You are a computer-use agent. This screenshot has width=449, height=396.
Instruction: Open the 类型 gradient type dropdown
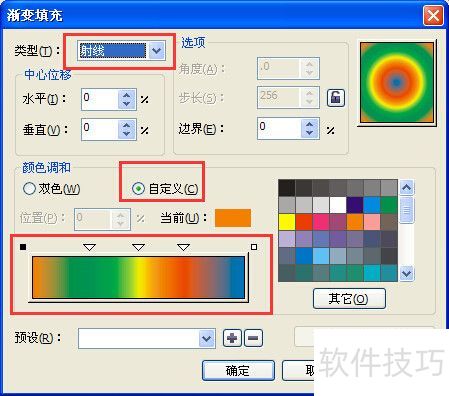(157, 51)
